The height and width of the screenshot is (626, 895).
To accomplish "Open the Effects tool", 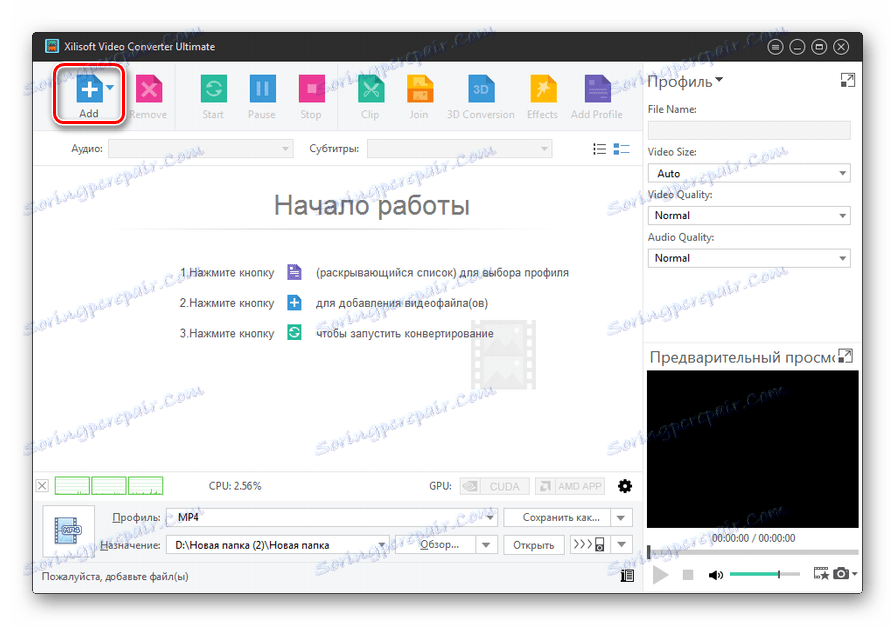I will point(542,89).
